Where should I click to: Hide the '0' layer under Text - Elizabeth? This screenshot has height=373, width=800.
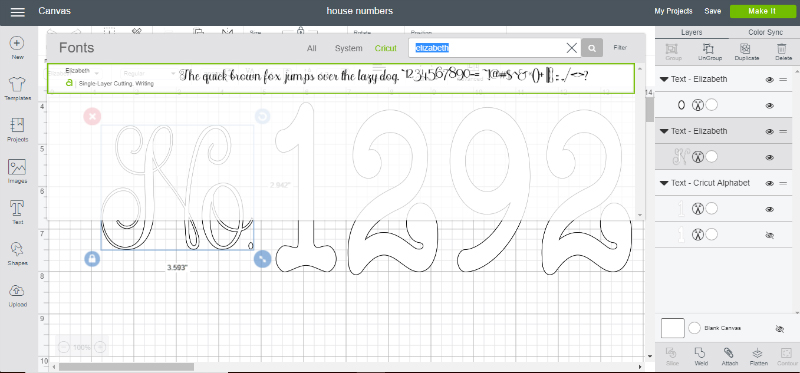(x=769, y=106)
